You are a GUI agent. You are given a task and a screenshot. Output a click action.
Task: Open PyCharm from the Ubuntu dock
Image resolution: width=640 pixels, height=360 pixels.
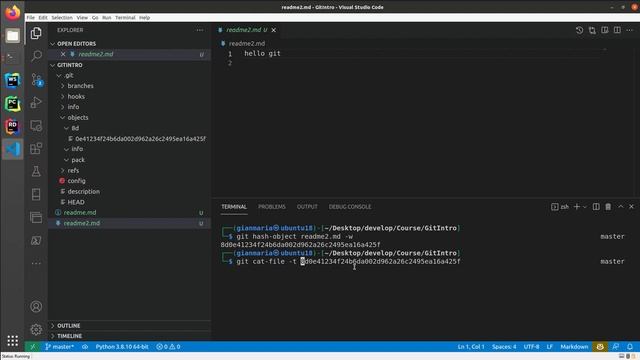point(12,104)
